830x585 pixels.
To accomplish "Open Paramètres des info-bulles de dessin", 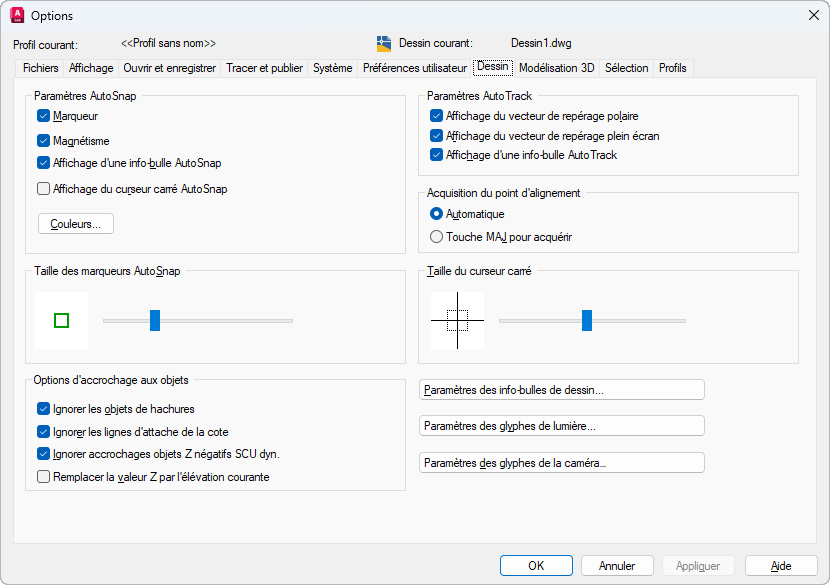I will [x=561, y=390].
